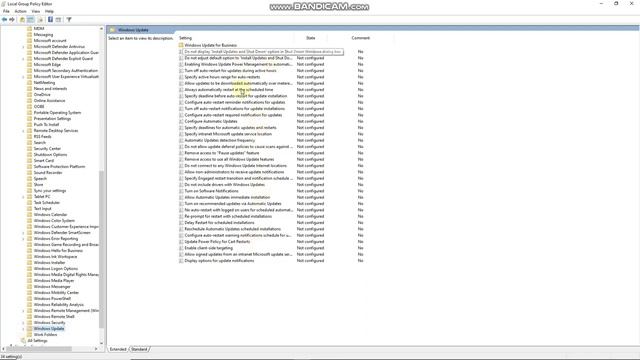Expand the Windows Error Reporting node

(23, 239)
